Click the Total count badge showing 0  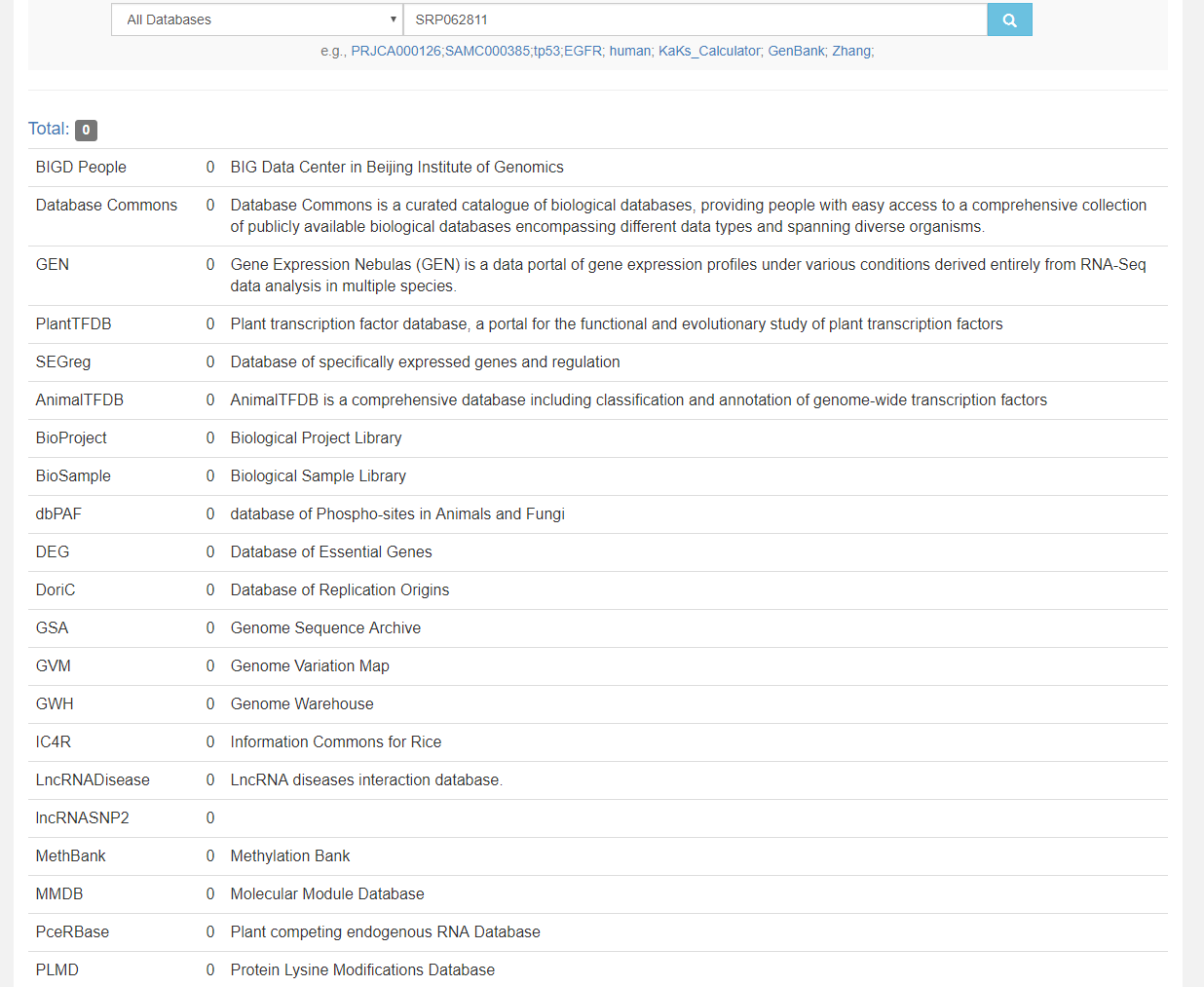(86, 130)
